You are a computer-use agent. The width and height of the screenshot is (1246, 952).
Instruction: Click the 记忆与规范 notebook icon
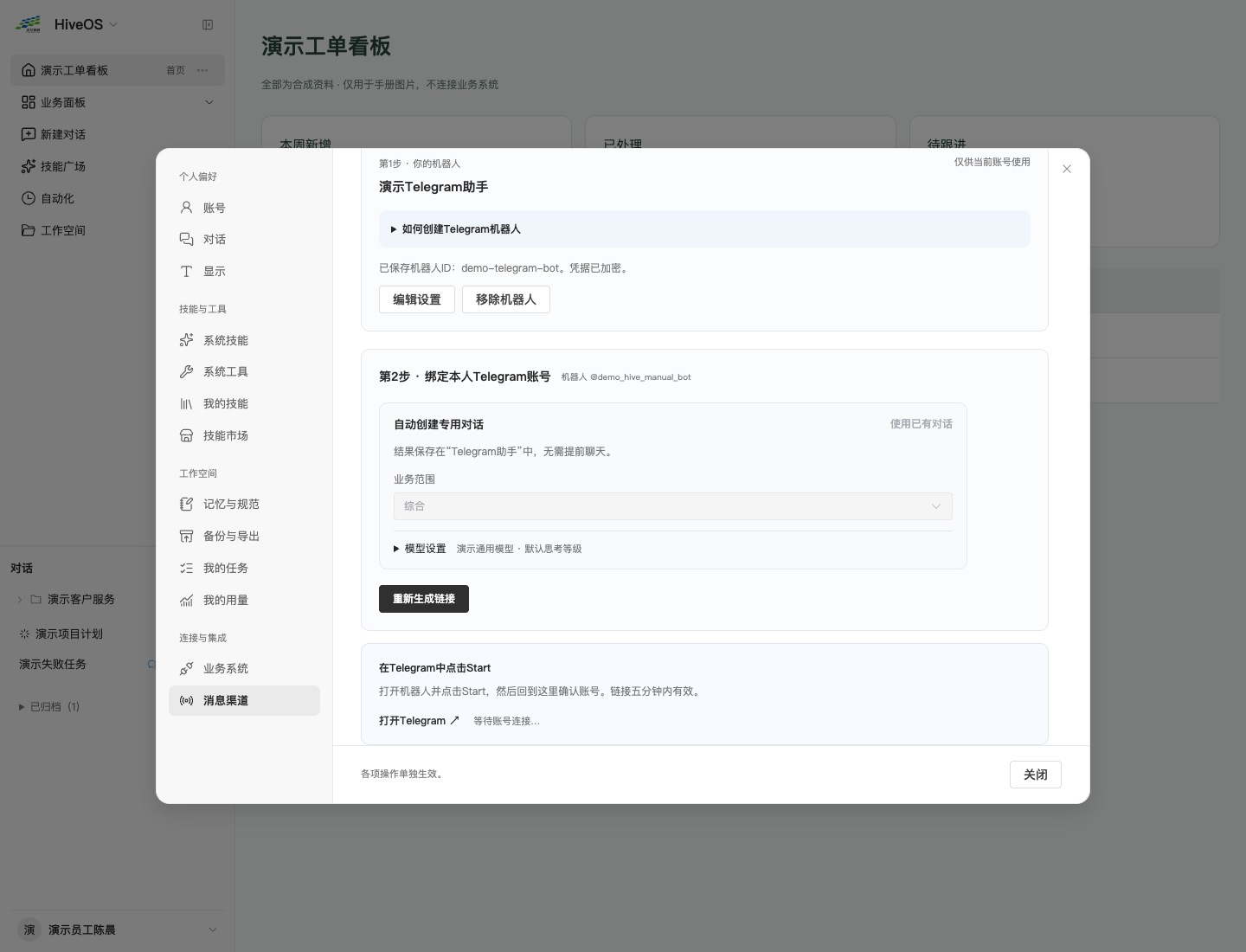[186, 504]
